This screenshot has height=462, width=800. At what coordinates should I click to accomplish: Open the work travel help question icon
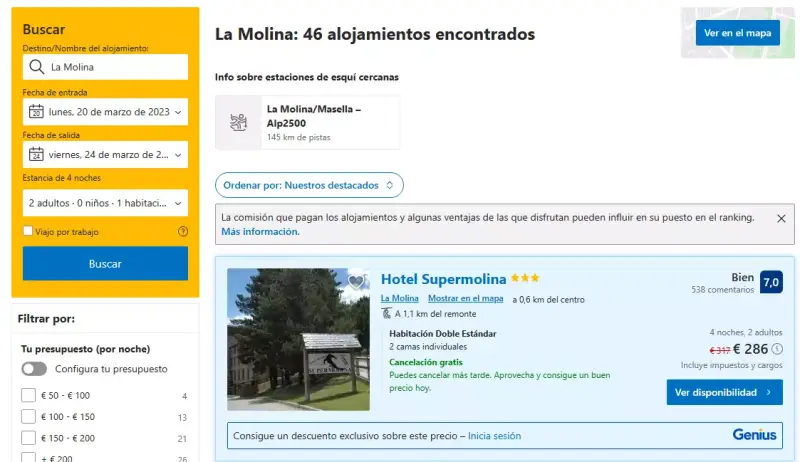pyautogui.click(x=183, y=232)
